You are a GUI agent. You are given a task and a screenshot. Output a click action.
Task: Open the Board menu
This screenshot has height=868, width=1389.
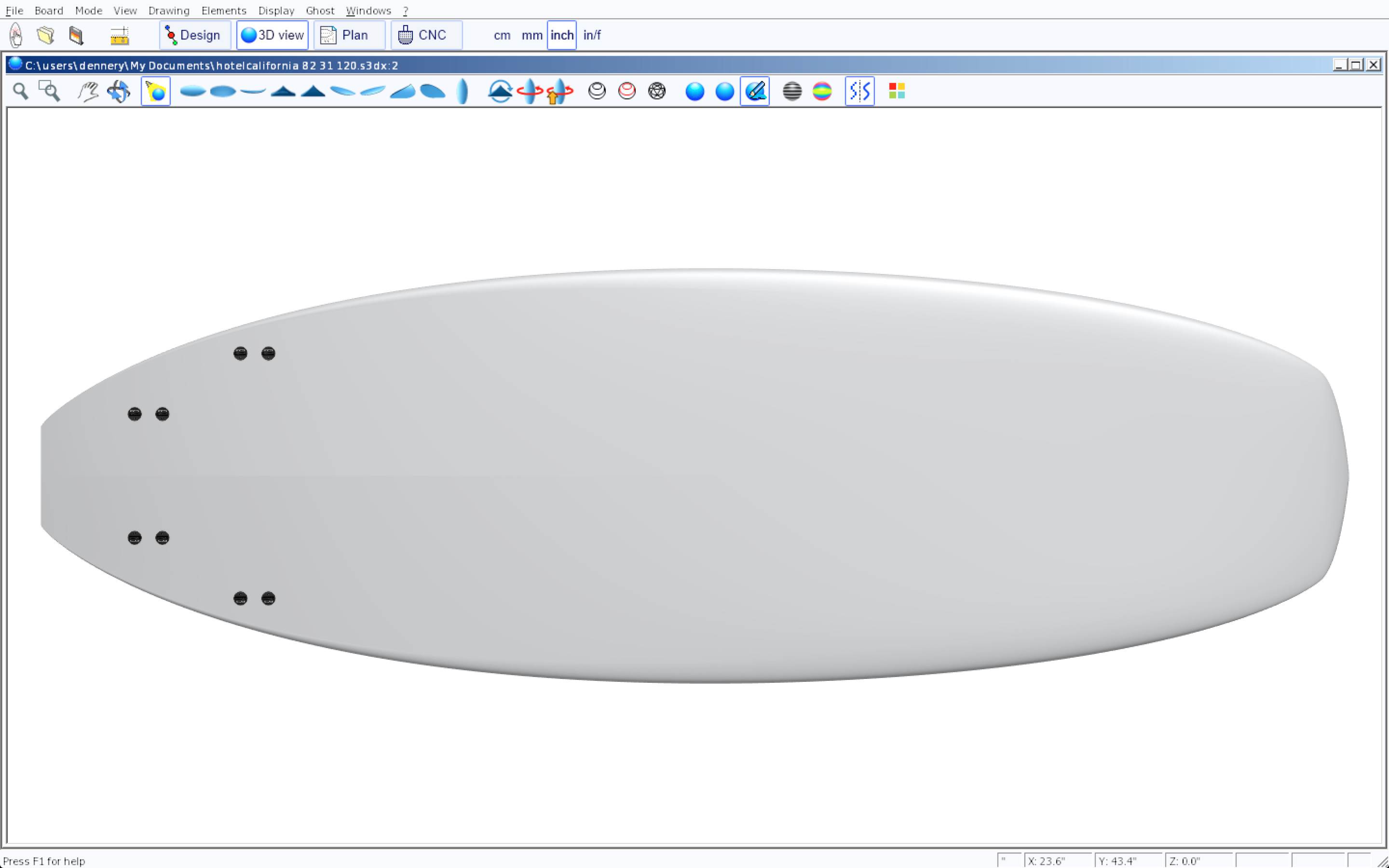[49, 11]
